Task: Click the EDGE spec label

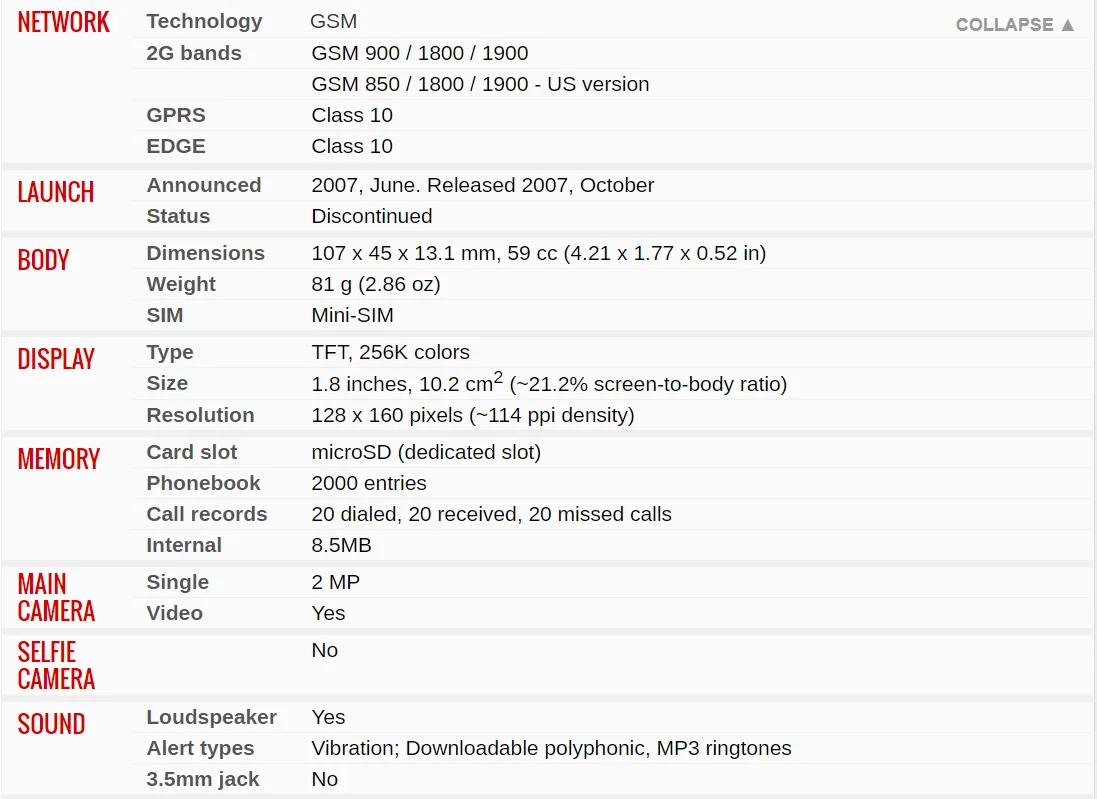Action: coord(176,146)
